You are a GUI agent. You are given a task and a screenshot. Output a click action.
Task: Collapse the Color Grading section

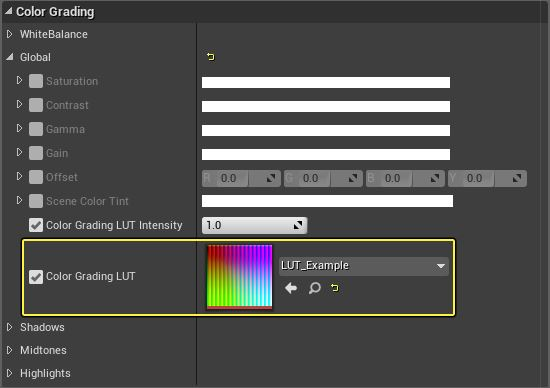[x=8, y=12]
